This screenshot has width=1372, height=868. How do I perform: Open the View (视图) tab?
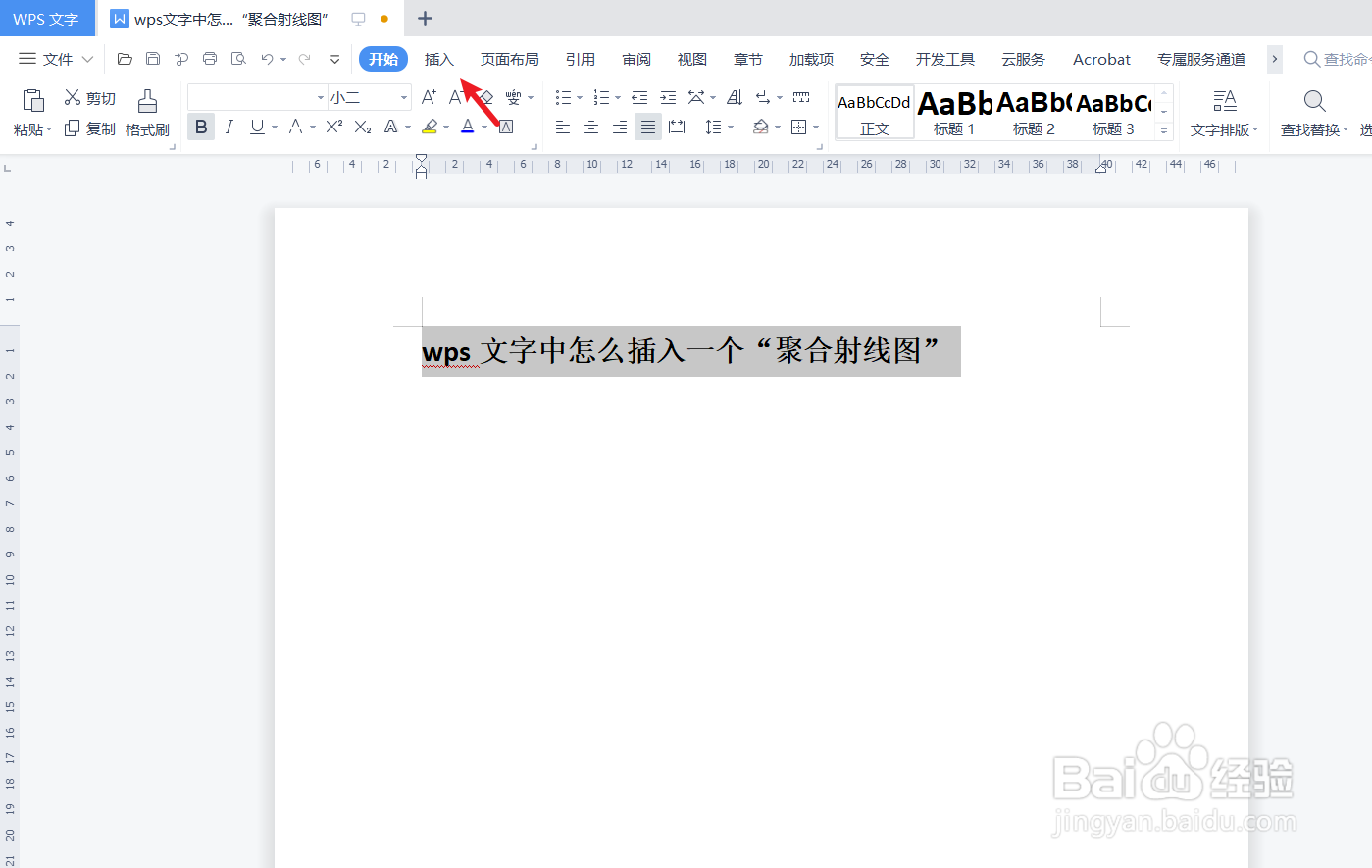click(692, 59)
